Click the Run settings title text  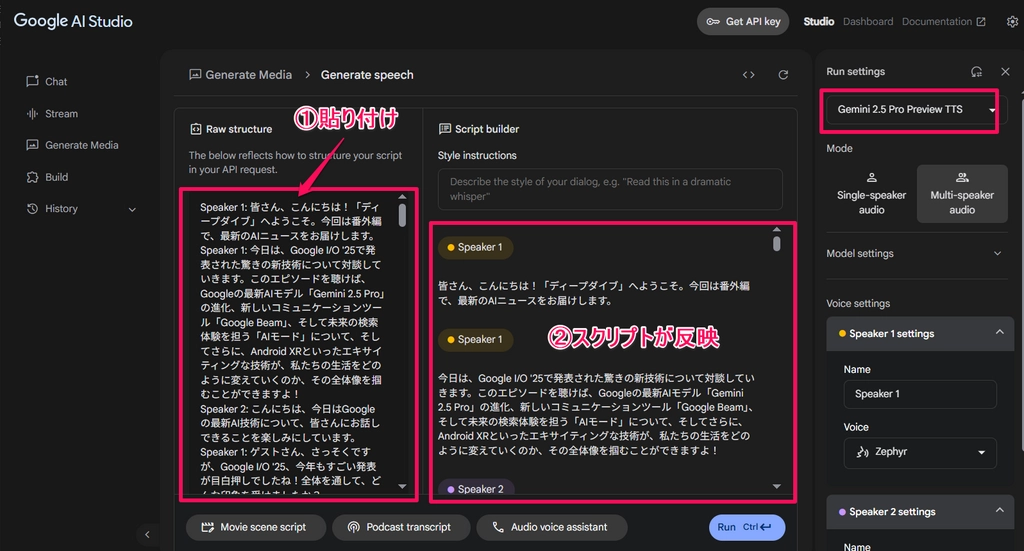tap(856, 72)
